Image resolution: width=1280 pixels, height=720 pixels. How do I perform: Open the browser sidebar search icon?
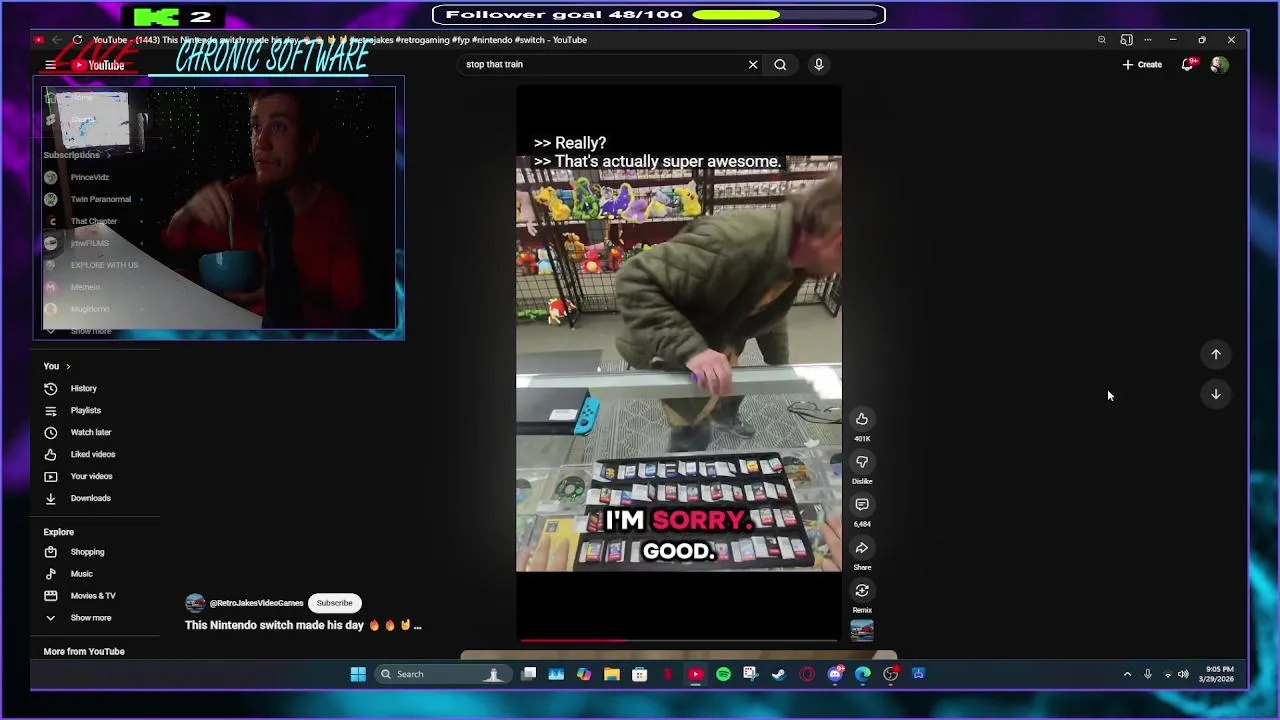(x=1127, y=40)
